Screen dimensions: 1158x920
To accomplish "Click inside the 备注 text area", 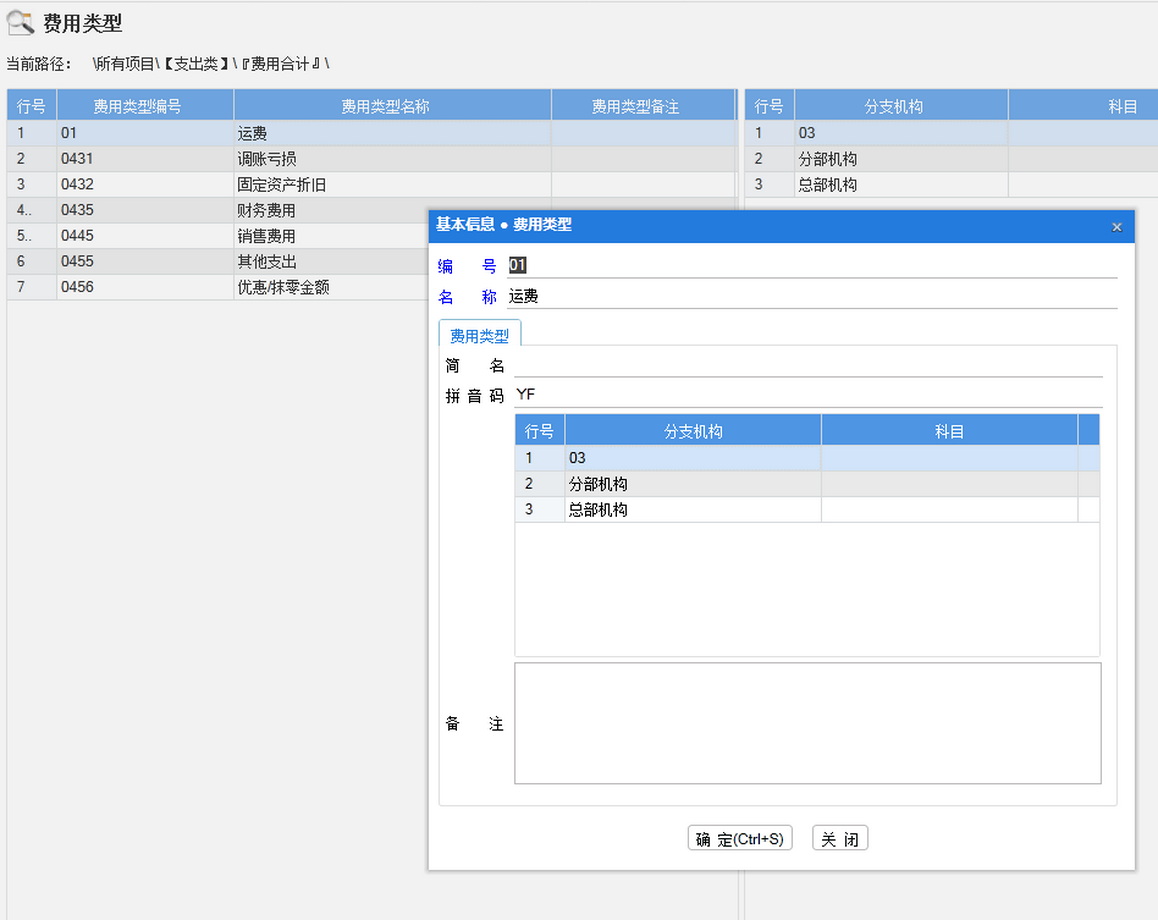I will tap(807, 723).
